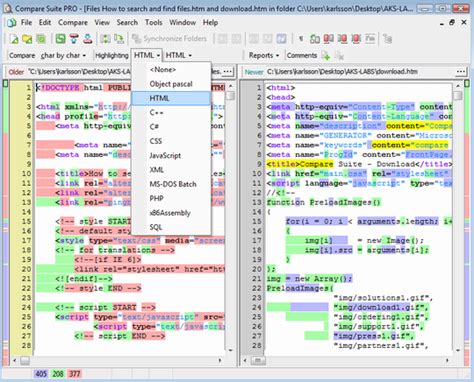This screenshot has height=382, width=474.
Task: Click the Comments toolbar button
Action: [302, 55]
